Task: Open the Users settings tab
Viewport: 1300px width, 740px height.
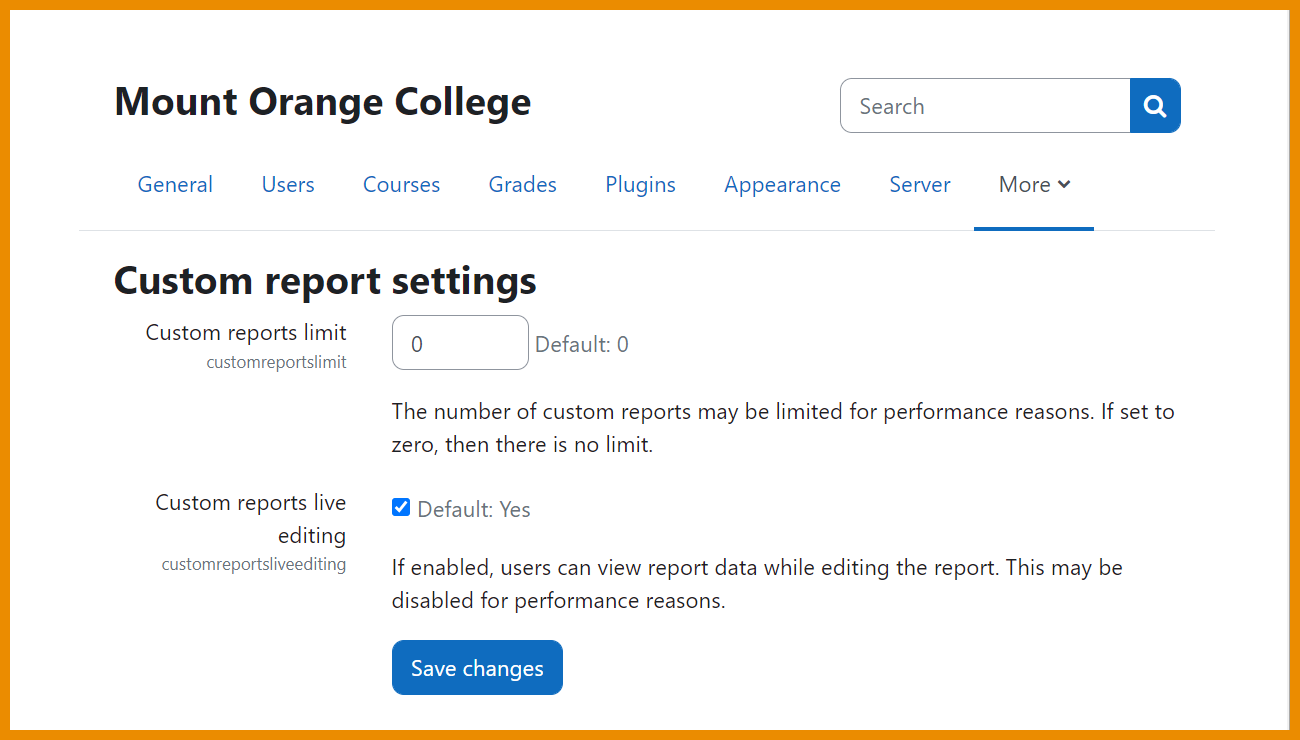Action: [288, 184]
